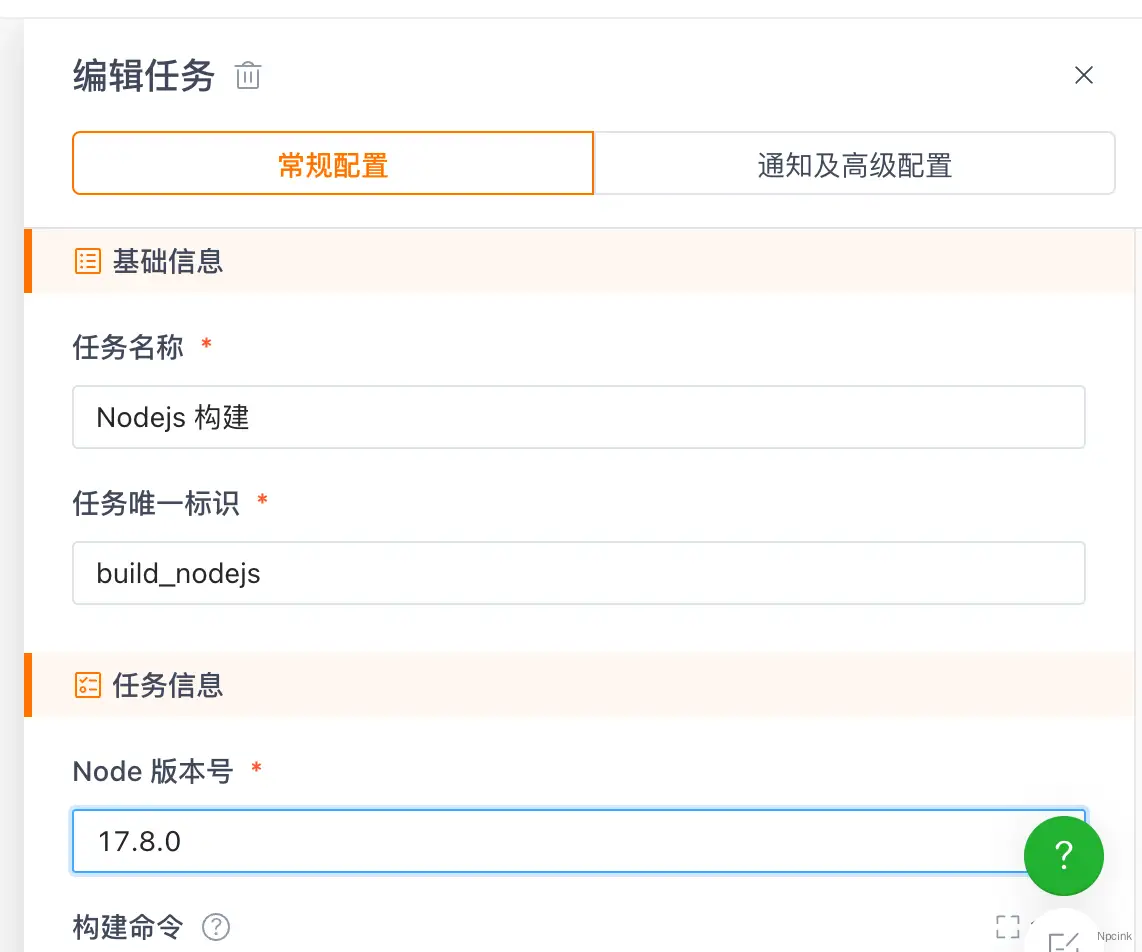
Task: Click the list icon beside 基础信息
Action: point(88,262)
